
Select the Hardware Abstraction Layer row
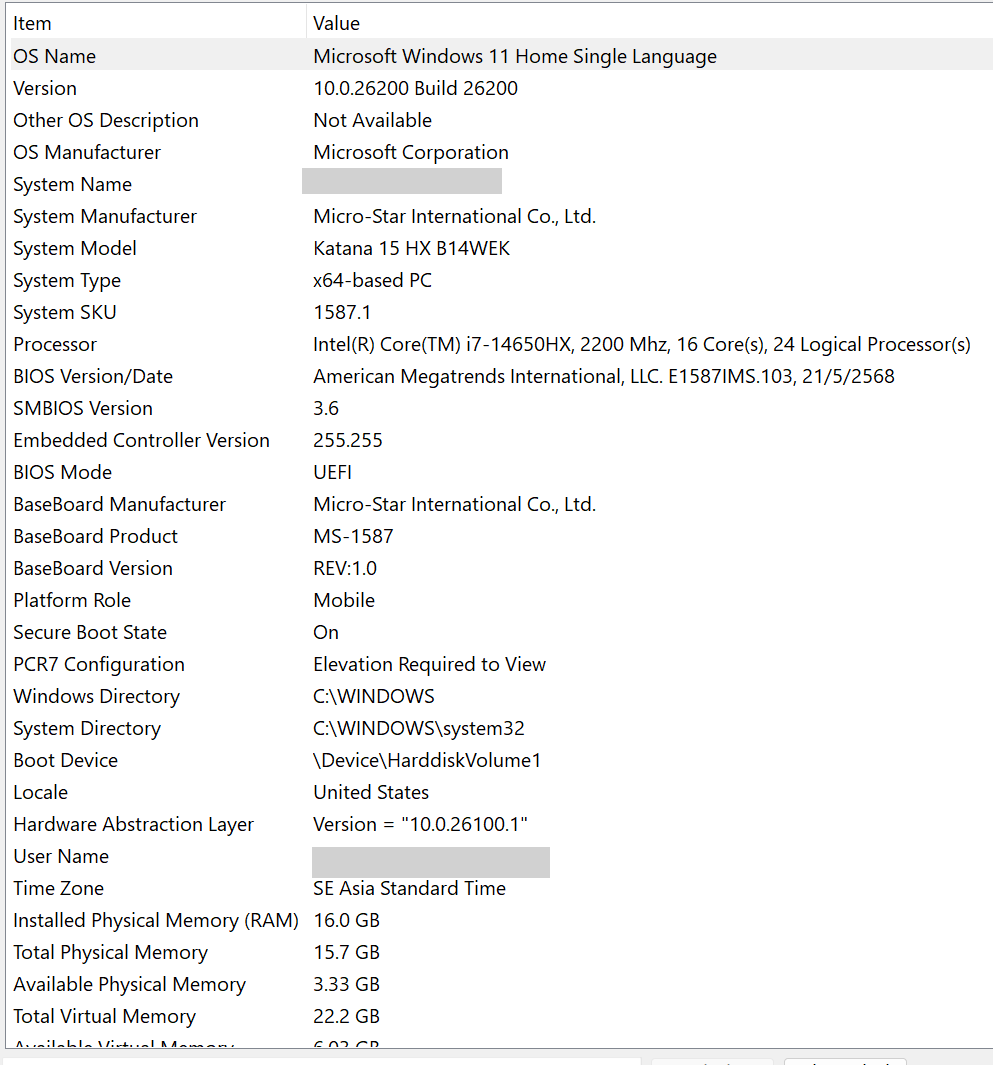(501, 824)
